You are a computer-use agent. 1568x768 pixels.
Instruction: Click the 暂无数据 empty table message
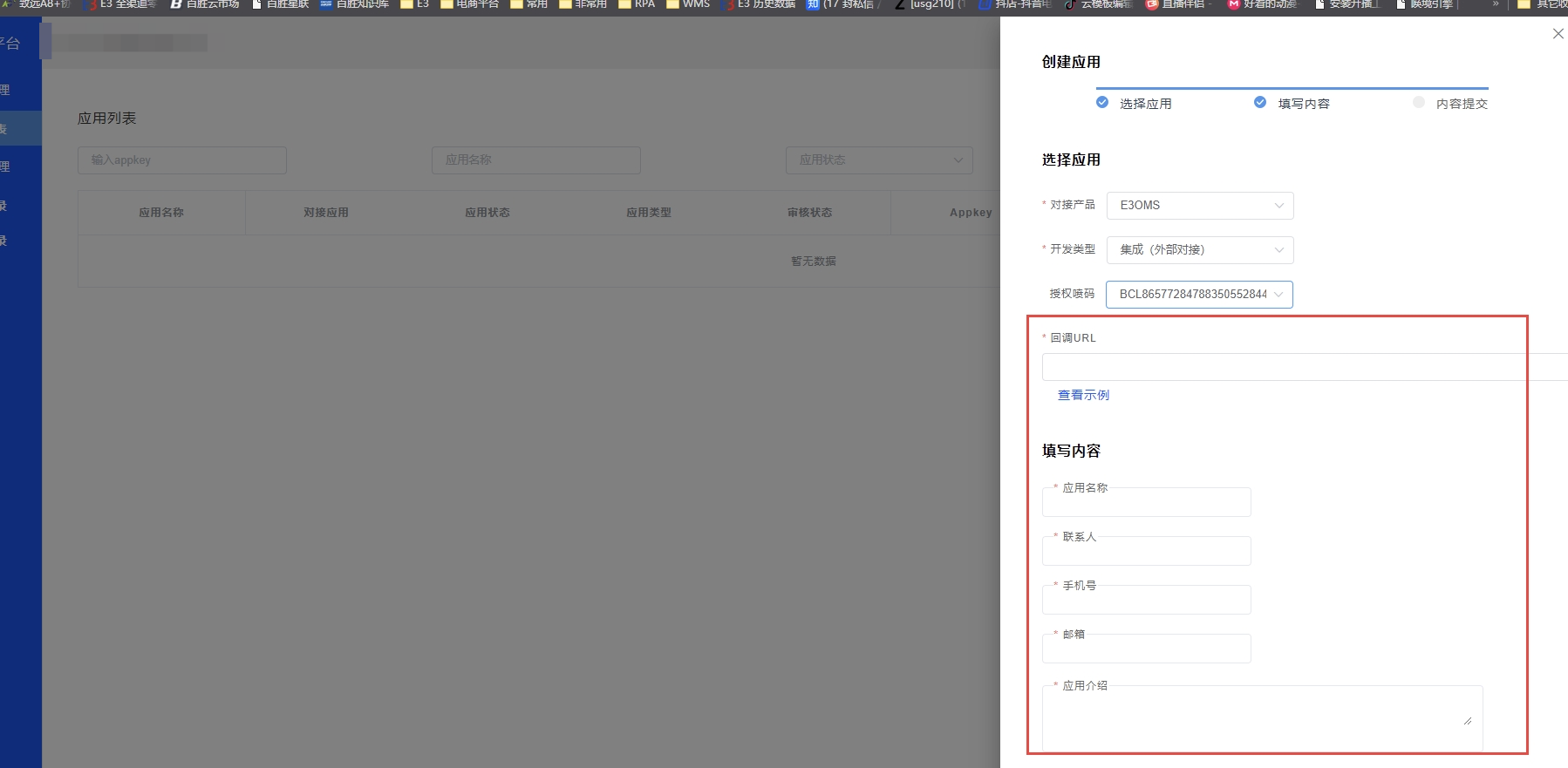pyautogui.click(x=814, y=262)
